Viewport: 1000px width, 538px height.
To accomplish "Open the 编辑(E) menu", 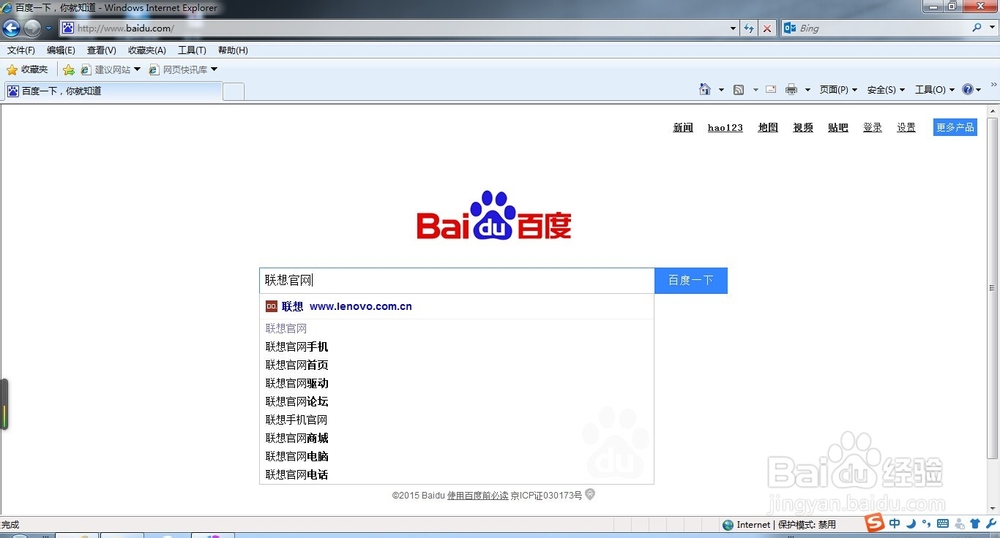I will point(61,50).
